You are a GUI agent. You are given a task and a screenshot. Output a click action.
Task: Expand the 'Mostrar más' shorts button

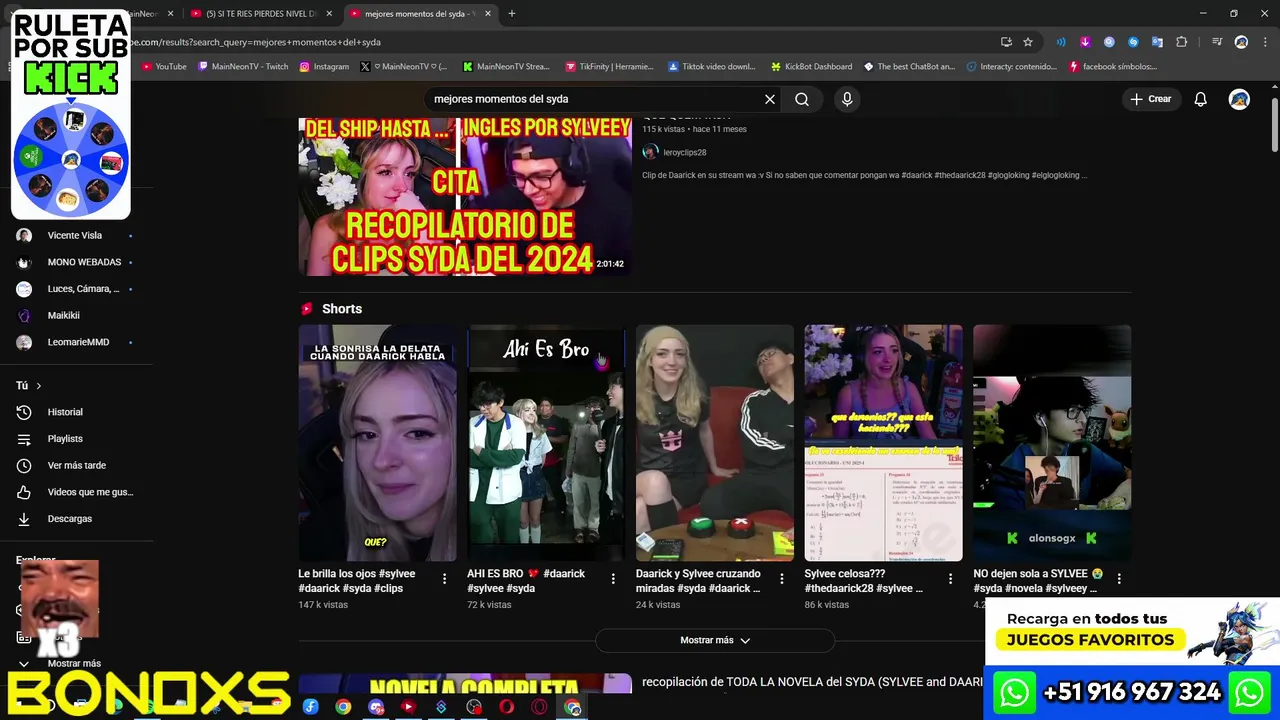[x=715, y=640]
